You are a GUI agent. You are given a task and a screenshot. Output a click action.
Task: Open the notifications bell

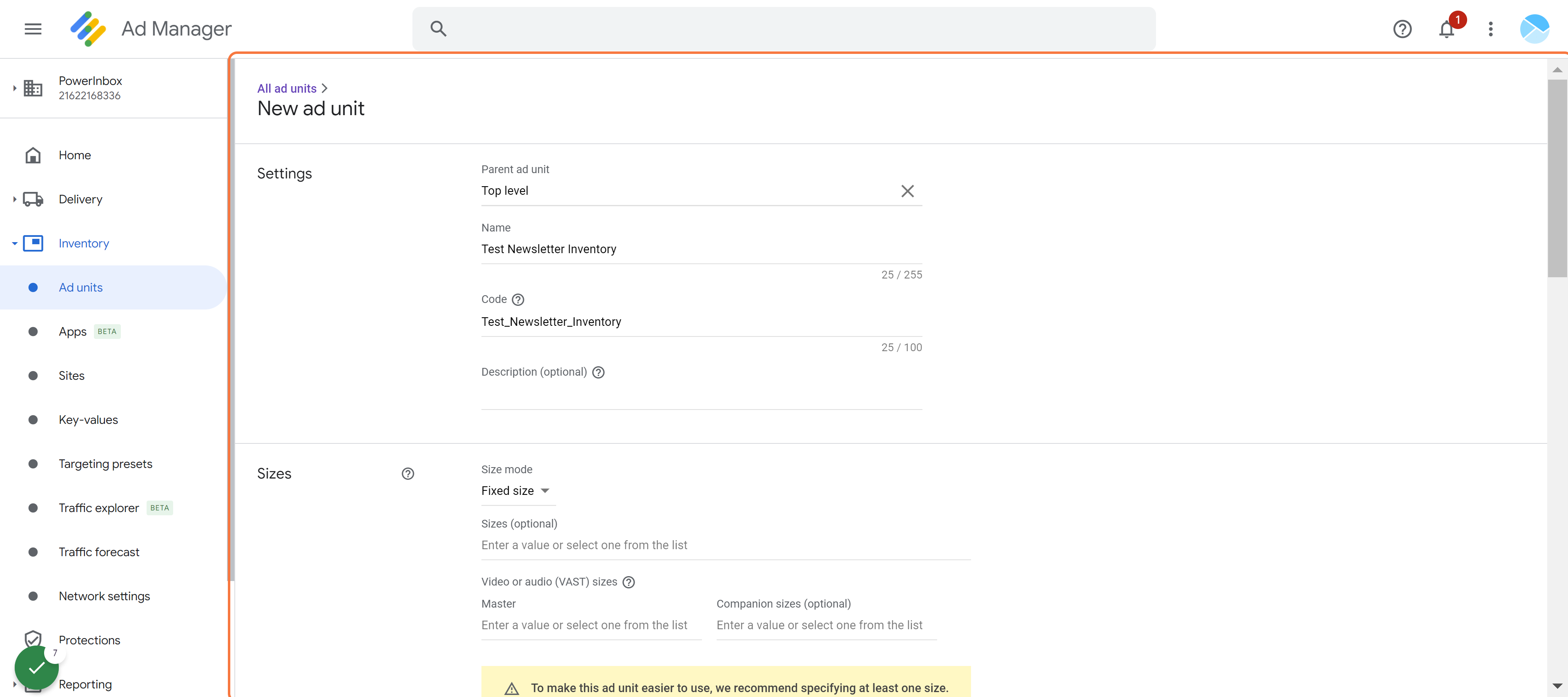[x=1446, y=29]
